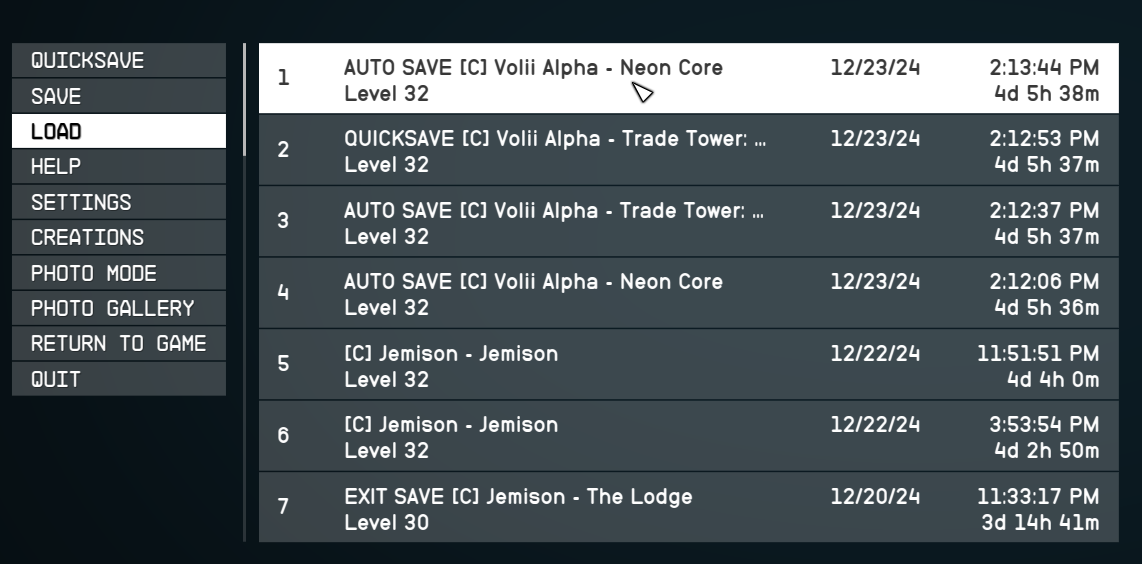Open Settings from the pause menu

(119, 202)
